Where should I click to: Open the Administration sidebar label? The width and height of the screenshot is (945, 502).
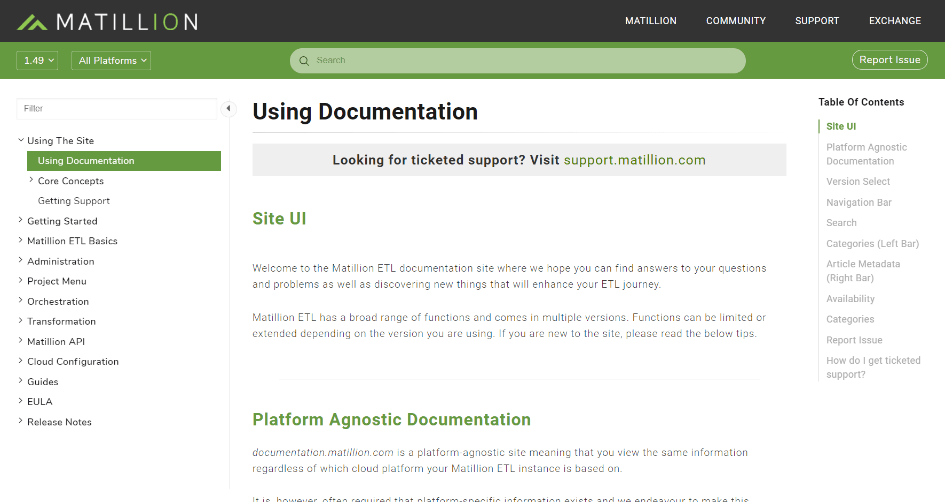tap(61, 262)
